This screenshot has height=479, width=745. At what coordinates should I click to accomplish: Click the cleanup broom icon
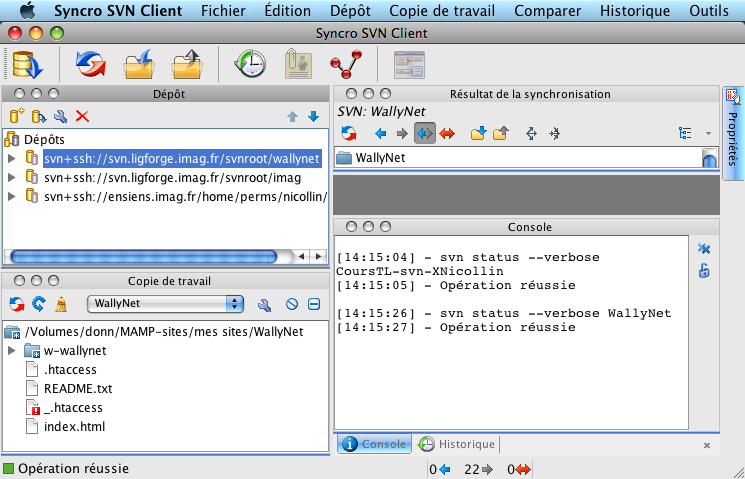(x=61, y=304)
